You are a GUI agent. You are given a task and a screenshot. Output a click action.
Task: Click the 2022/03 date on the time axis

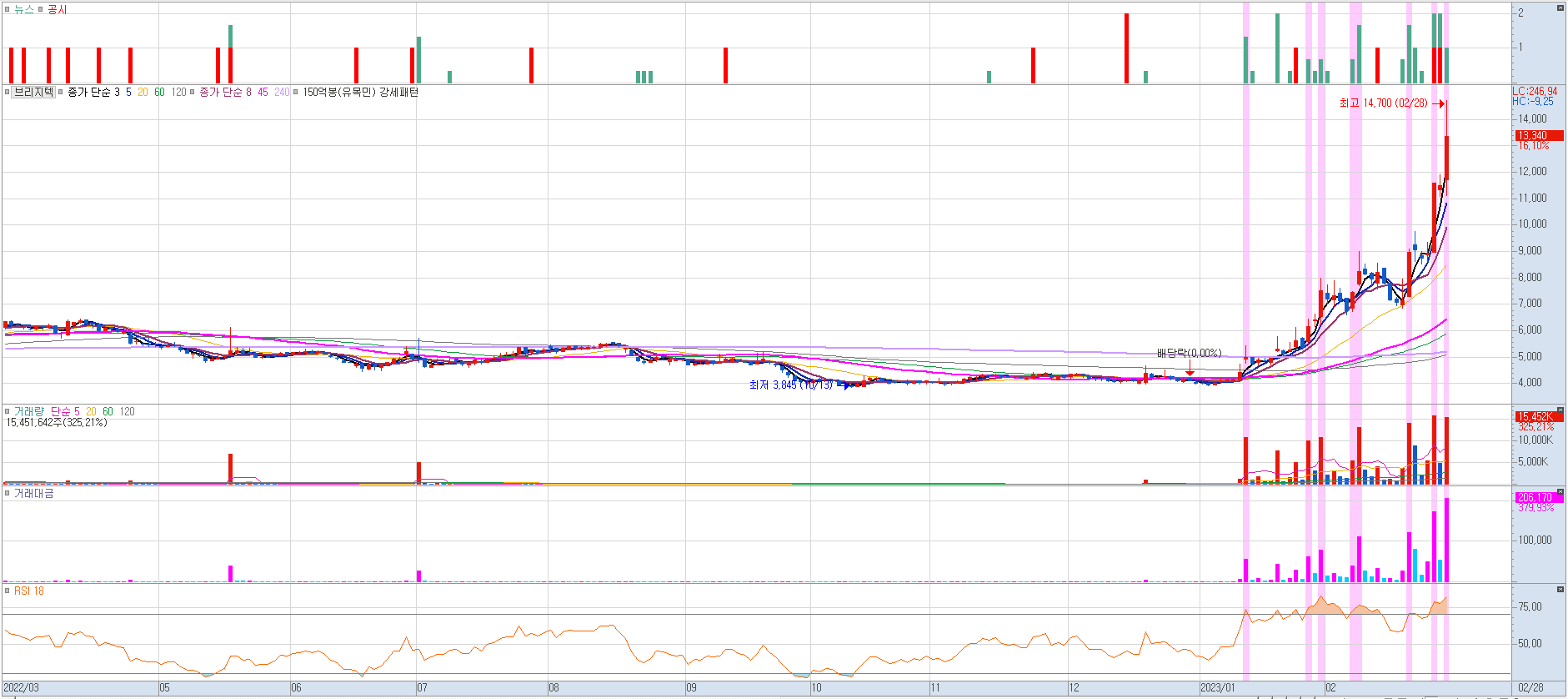click(21, 688)
